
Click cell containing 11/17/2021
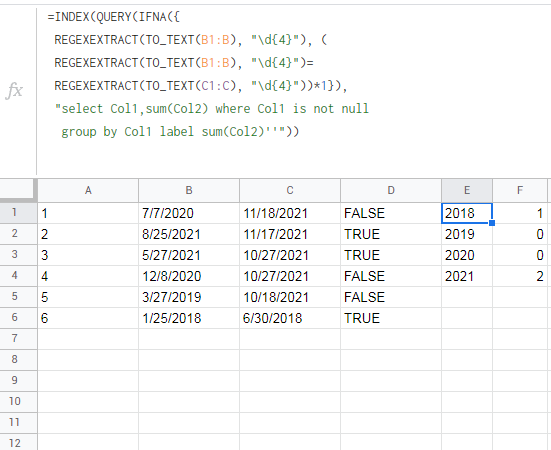point(290,234)
